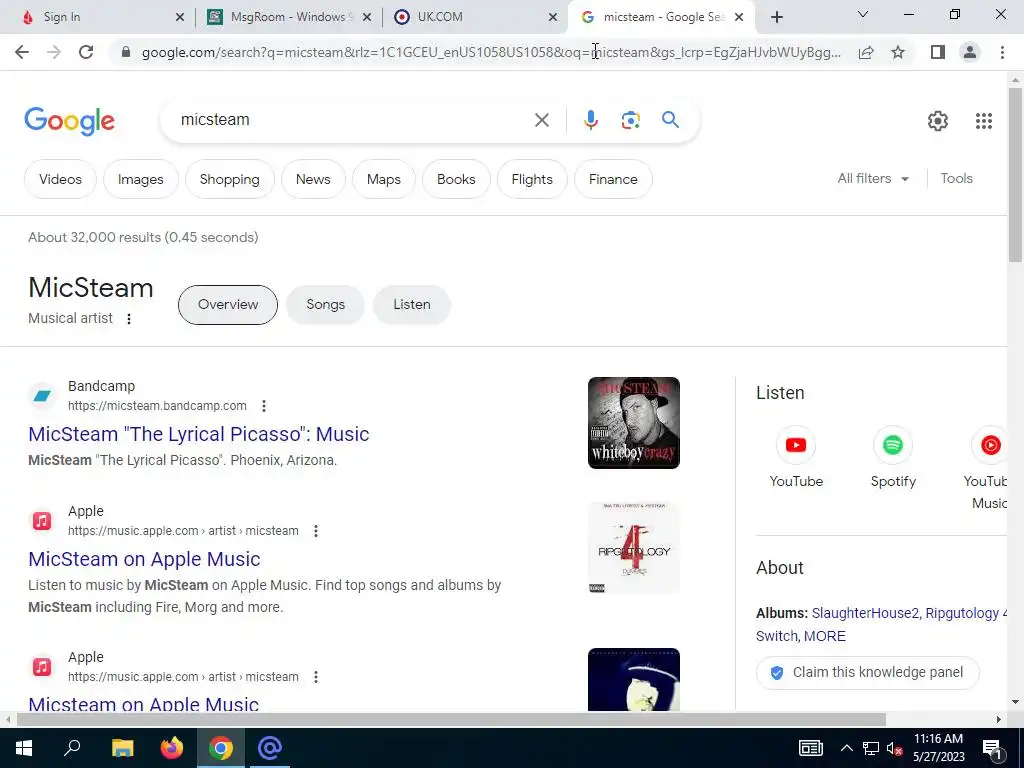Filter results by News
The height and width of the screenshot is (768, 1024).
tap(313, 179)
